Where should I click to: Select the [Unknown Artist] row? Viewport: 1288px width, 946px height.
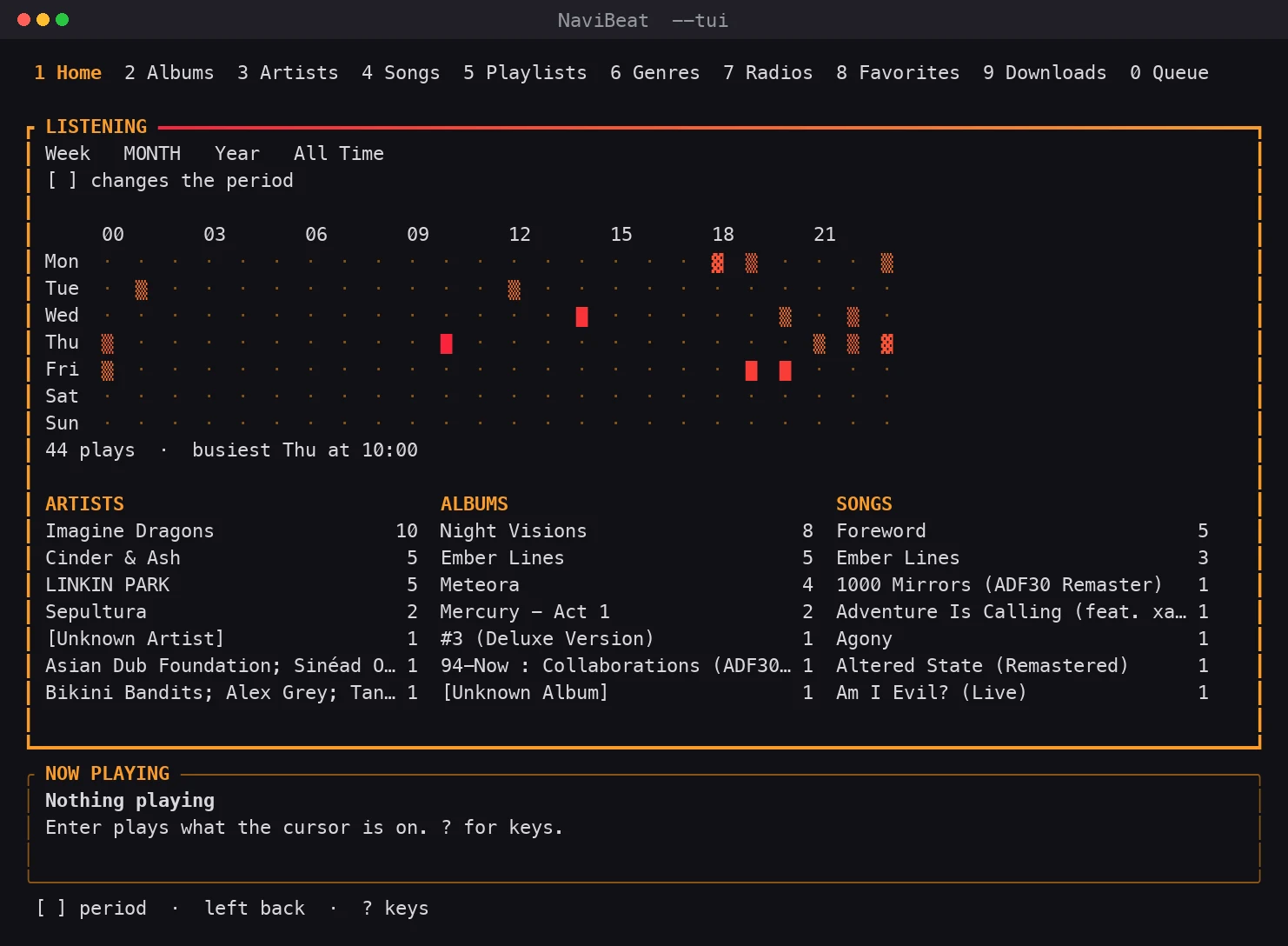[231, 639]
